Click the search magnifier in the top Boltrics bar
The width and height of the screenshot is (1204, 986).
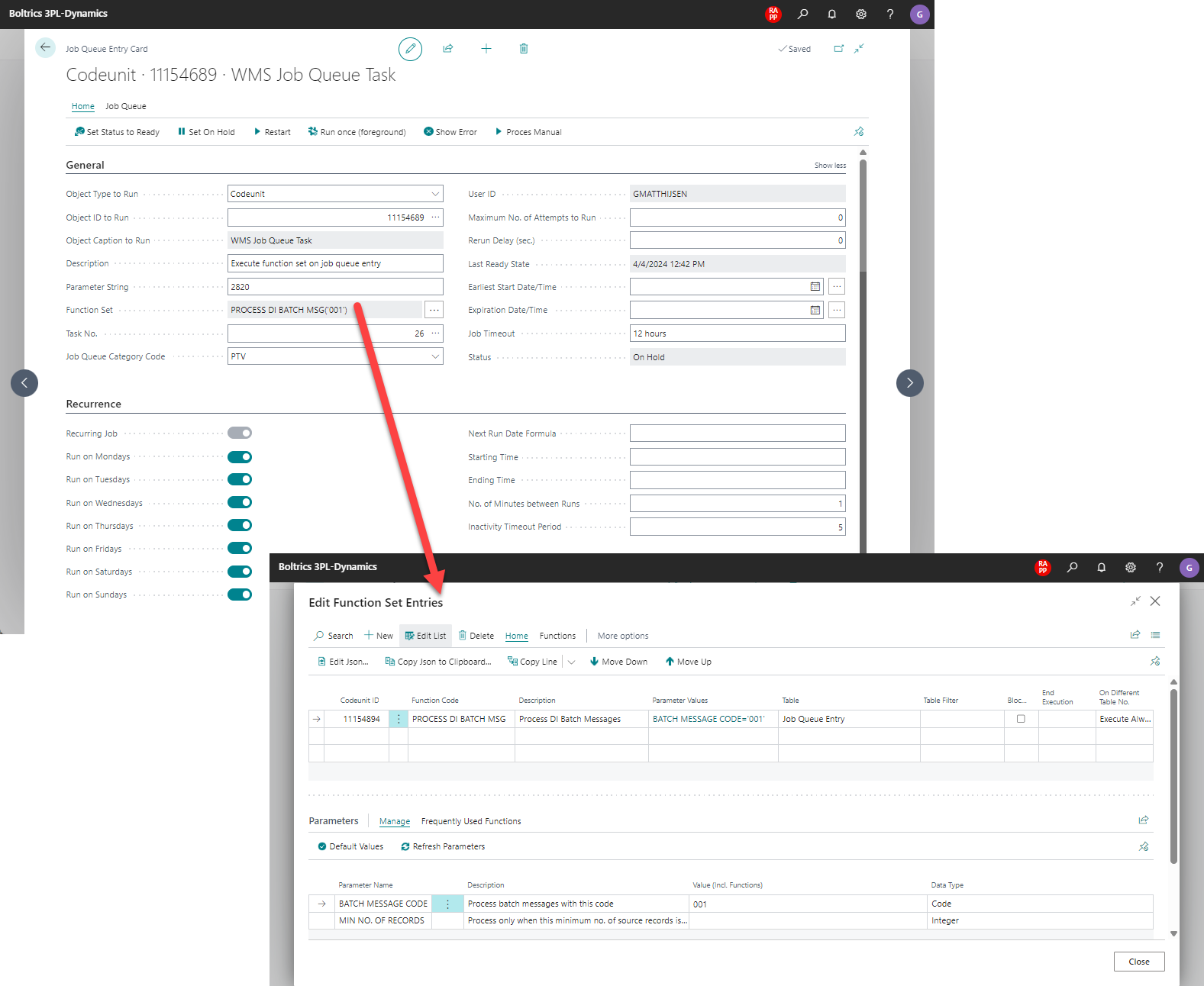pyautogui.click(x=802, y=14)
